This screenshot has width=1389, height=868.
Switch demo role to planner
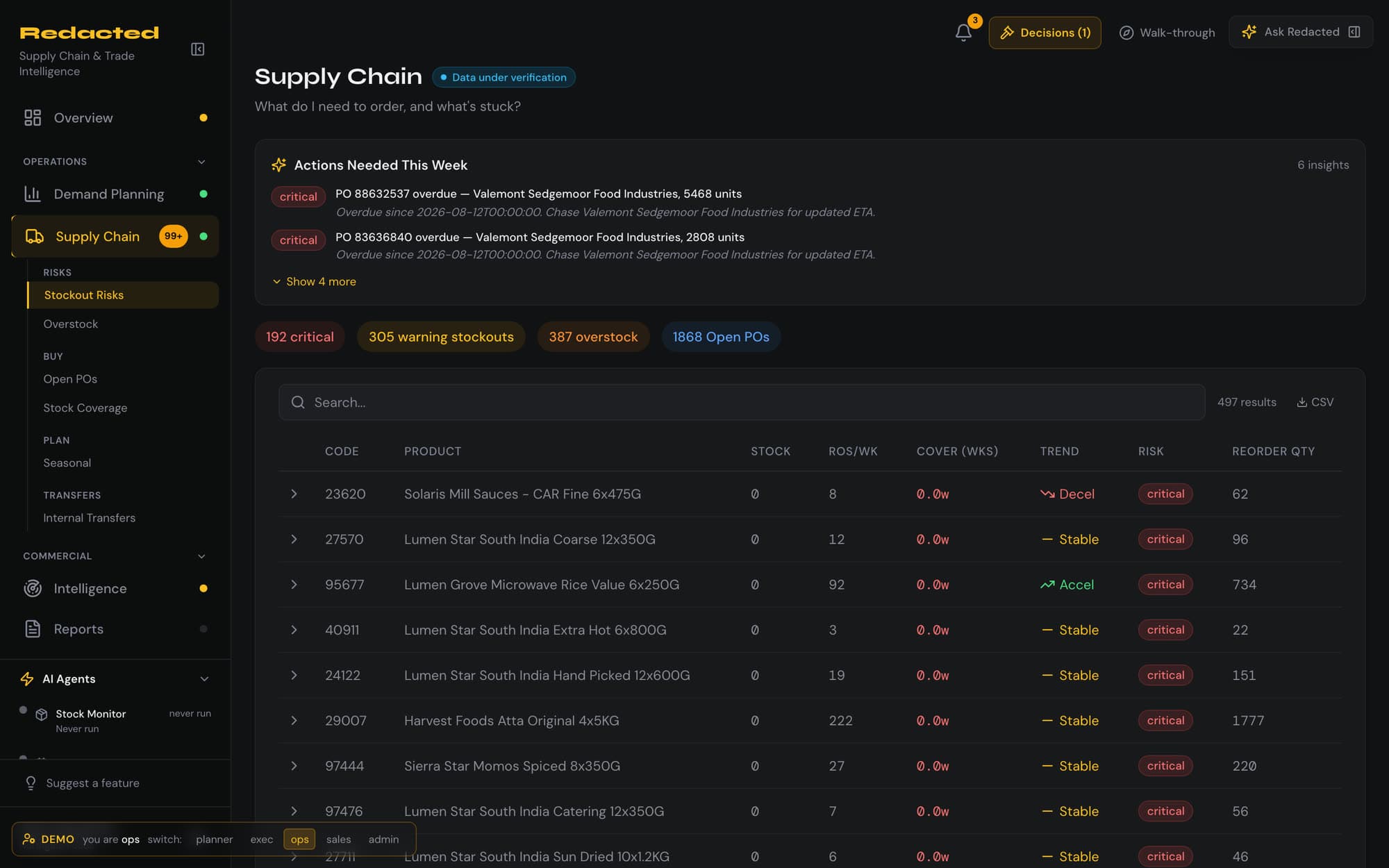pos(214,839)
